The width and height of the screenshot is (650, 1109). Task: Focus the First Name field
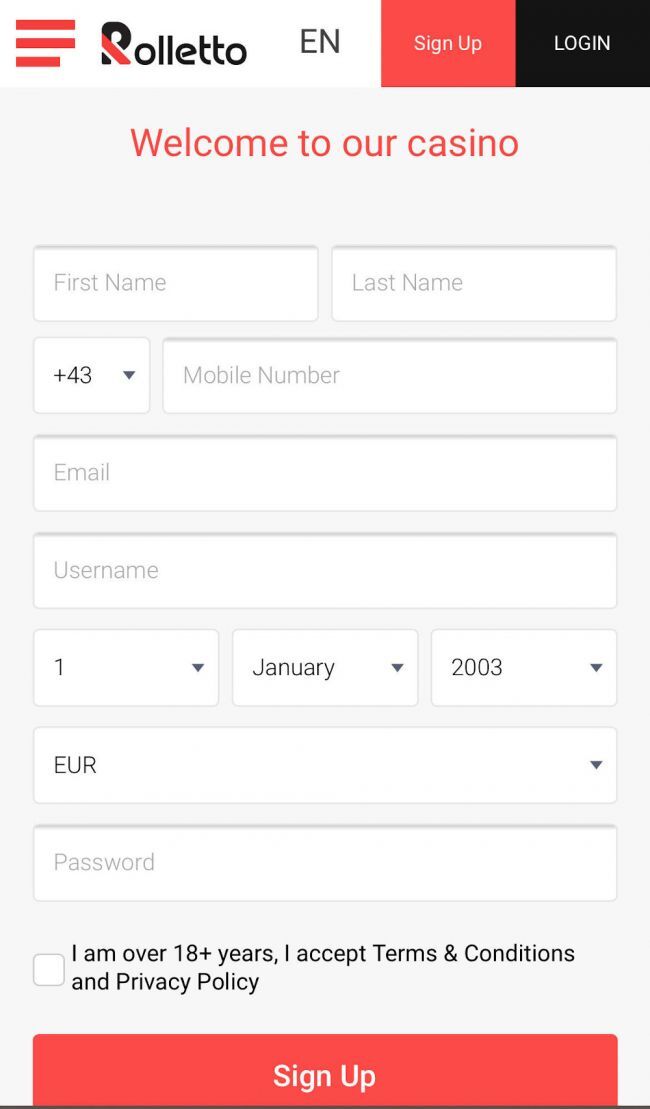coord(176,283)
